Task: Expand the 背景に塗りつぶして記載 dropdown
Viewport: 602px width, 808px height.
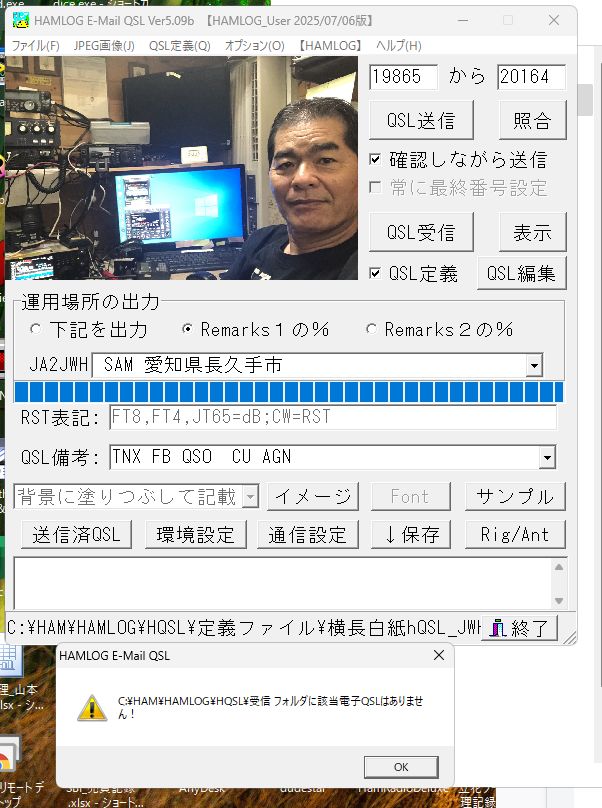Action: coord(250,496)
